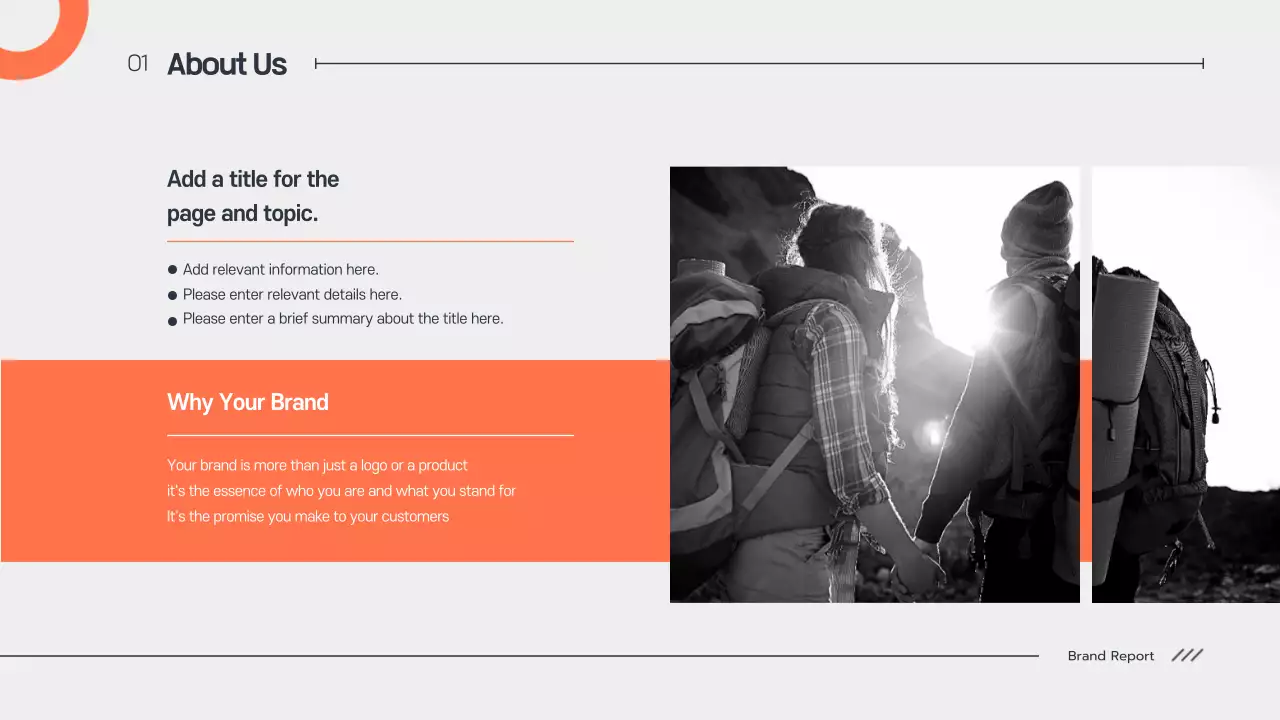Select the slash marks icon near Brand Report

tap(1186, 655)
